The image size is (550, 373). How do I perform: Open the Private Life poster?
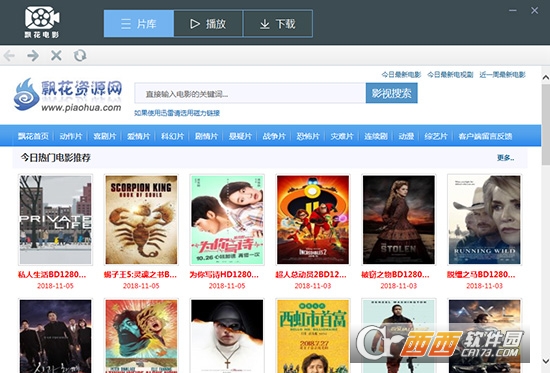pos(55,220)
